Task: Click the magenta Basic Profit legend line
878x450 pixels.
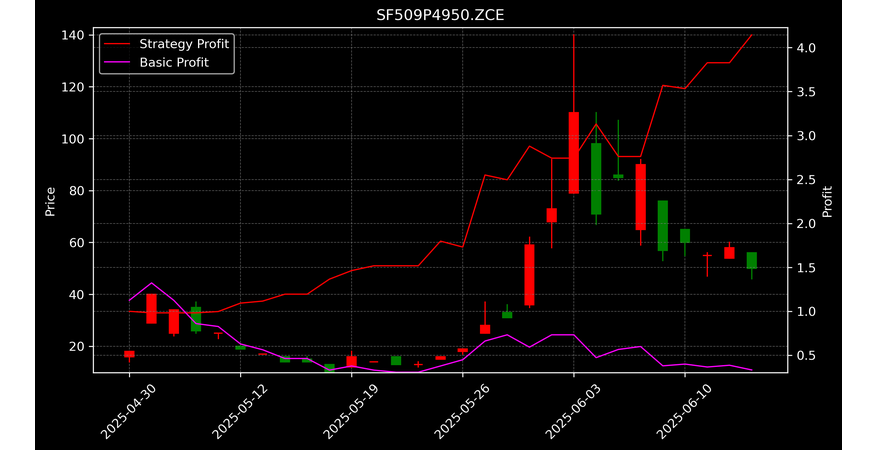Action: tap(117, 63)
